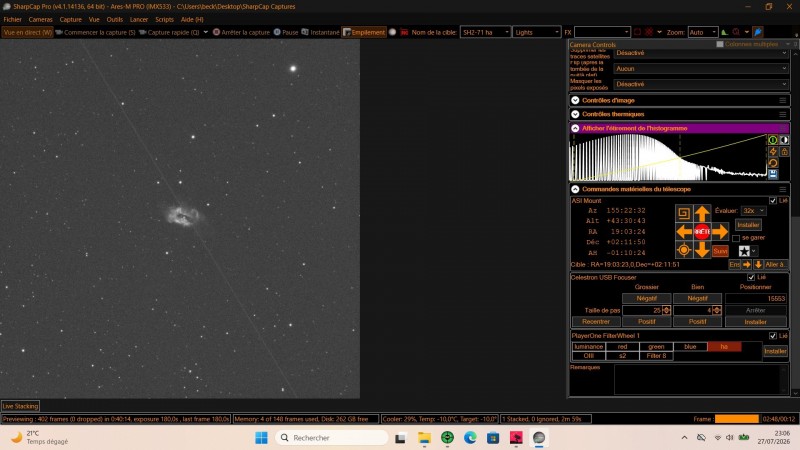
Task: Click the red magnifier icon in toolbar
Action: click(736, 32)
